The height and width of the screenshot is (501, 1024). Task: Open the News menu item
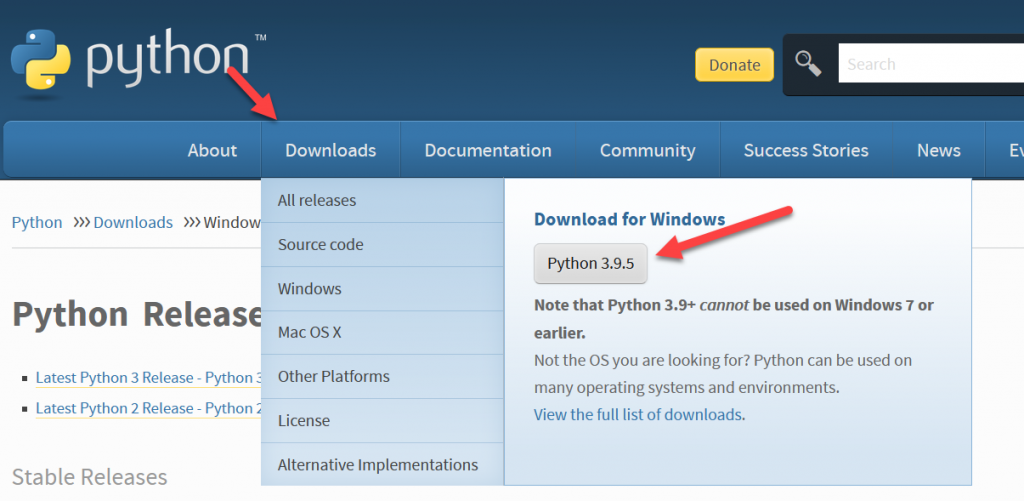pos(938,151)
